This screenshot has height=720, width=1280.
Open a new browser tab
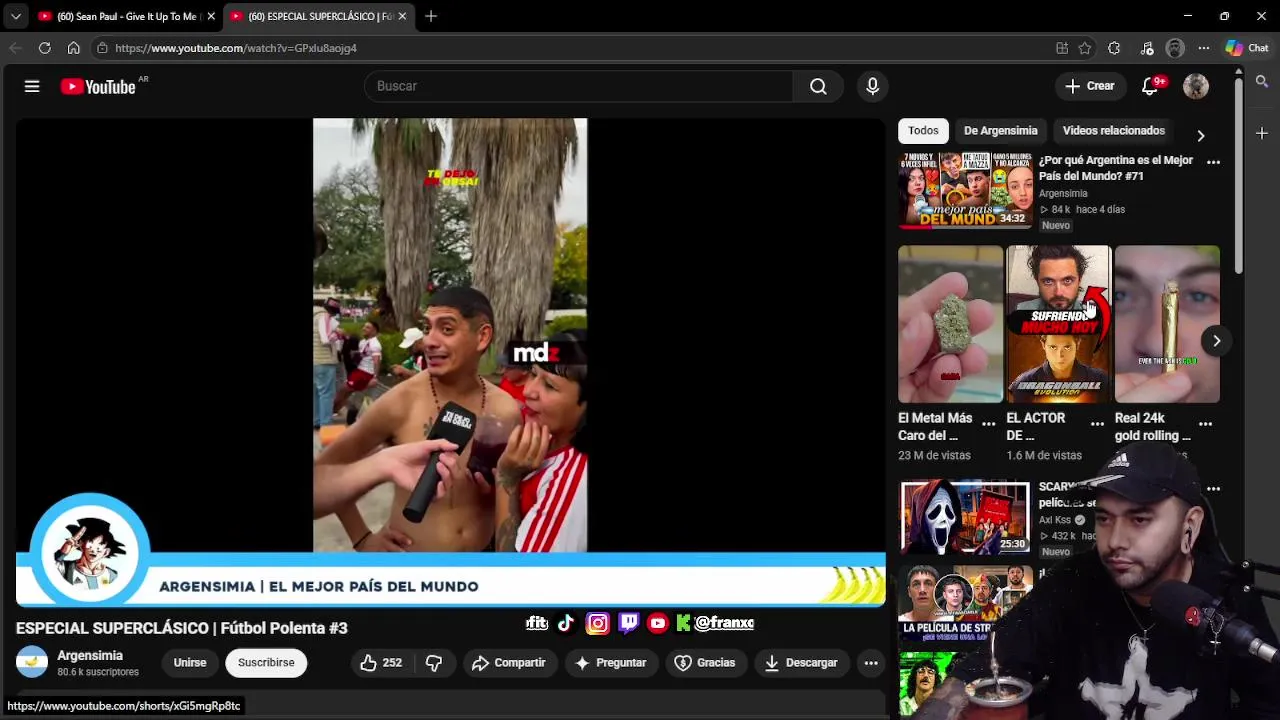coord(431,16)
